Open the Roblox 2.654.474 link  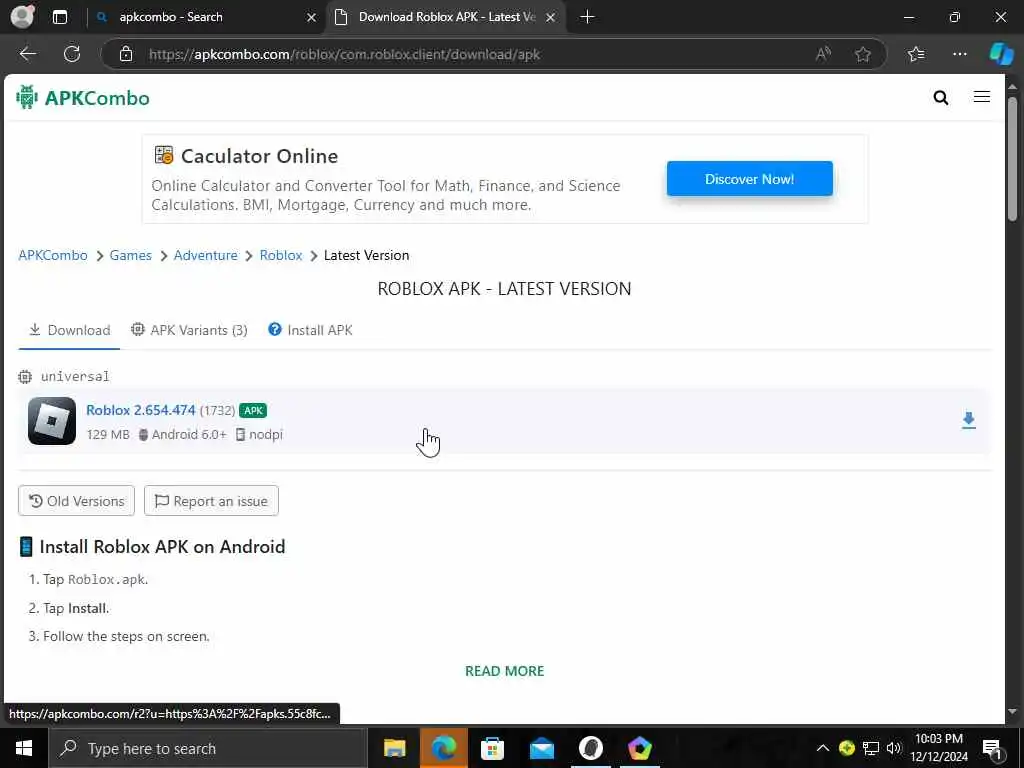coord(140,410)
